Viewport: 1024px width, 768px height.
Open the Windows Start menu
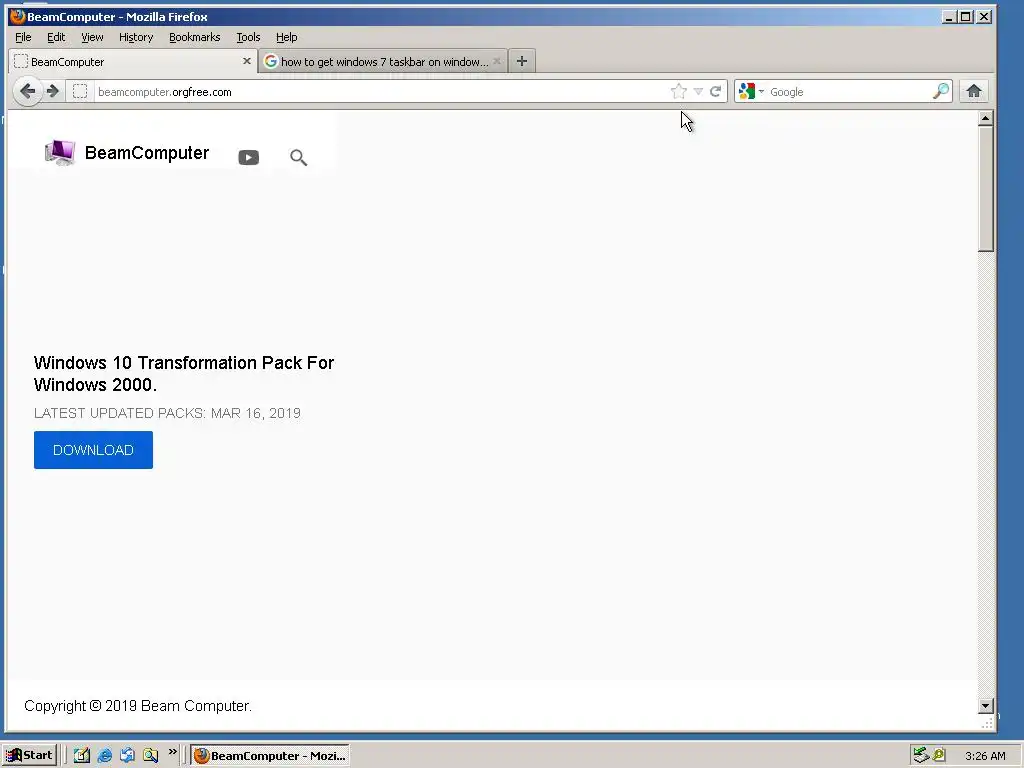coord(29,756)
